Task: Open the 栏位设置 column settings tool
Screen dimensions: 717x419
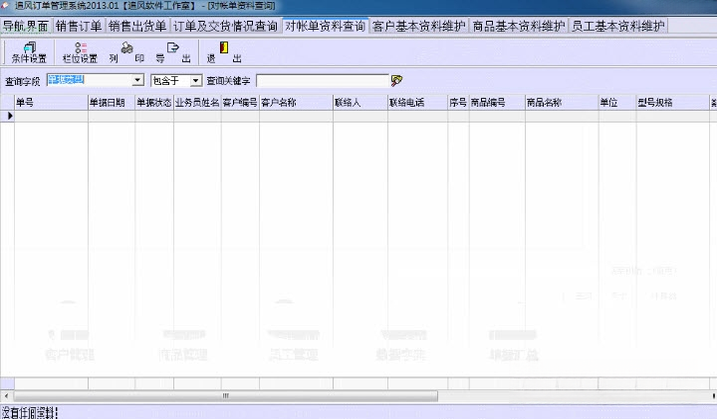Action: [80, 52]
